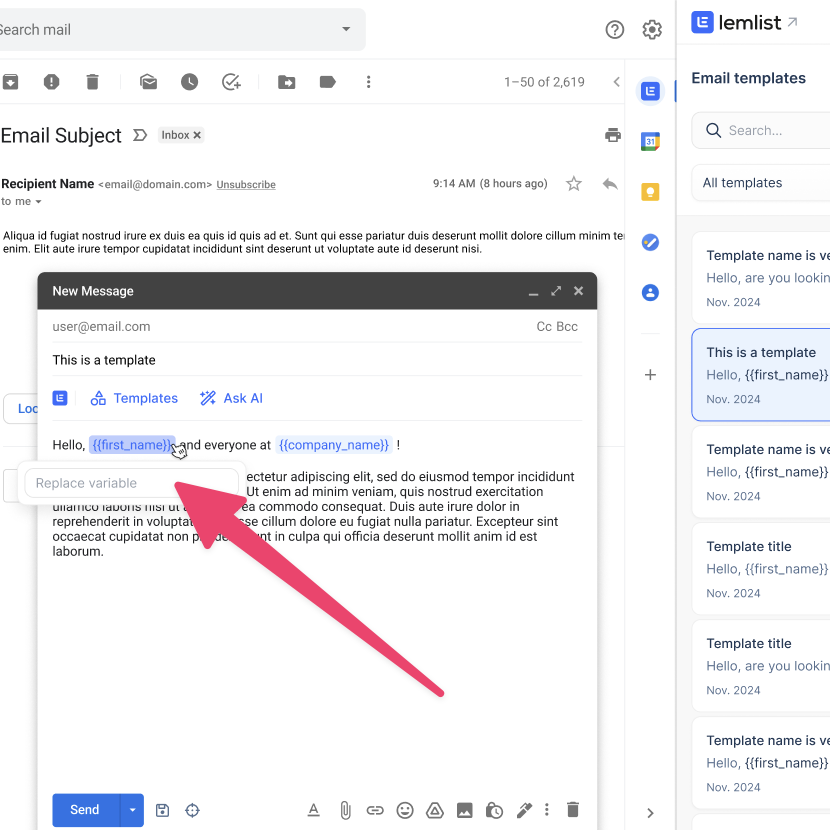
Task: Add the email to Tasks
Action: tap(231, 81)
